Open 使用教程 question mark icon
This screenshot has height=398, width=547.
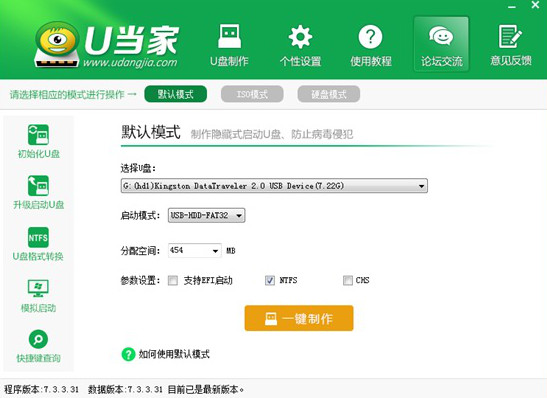tap(370, 36)
